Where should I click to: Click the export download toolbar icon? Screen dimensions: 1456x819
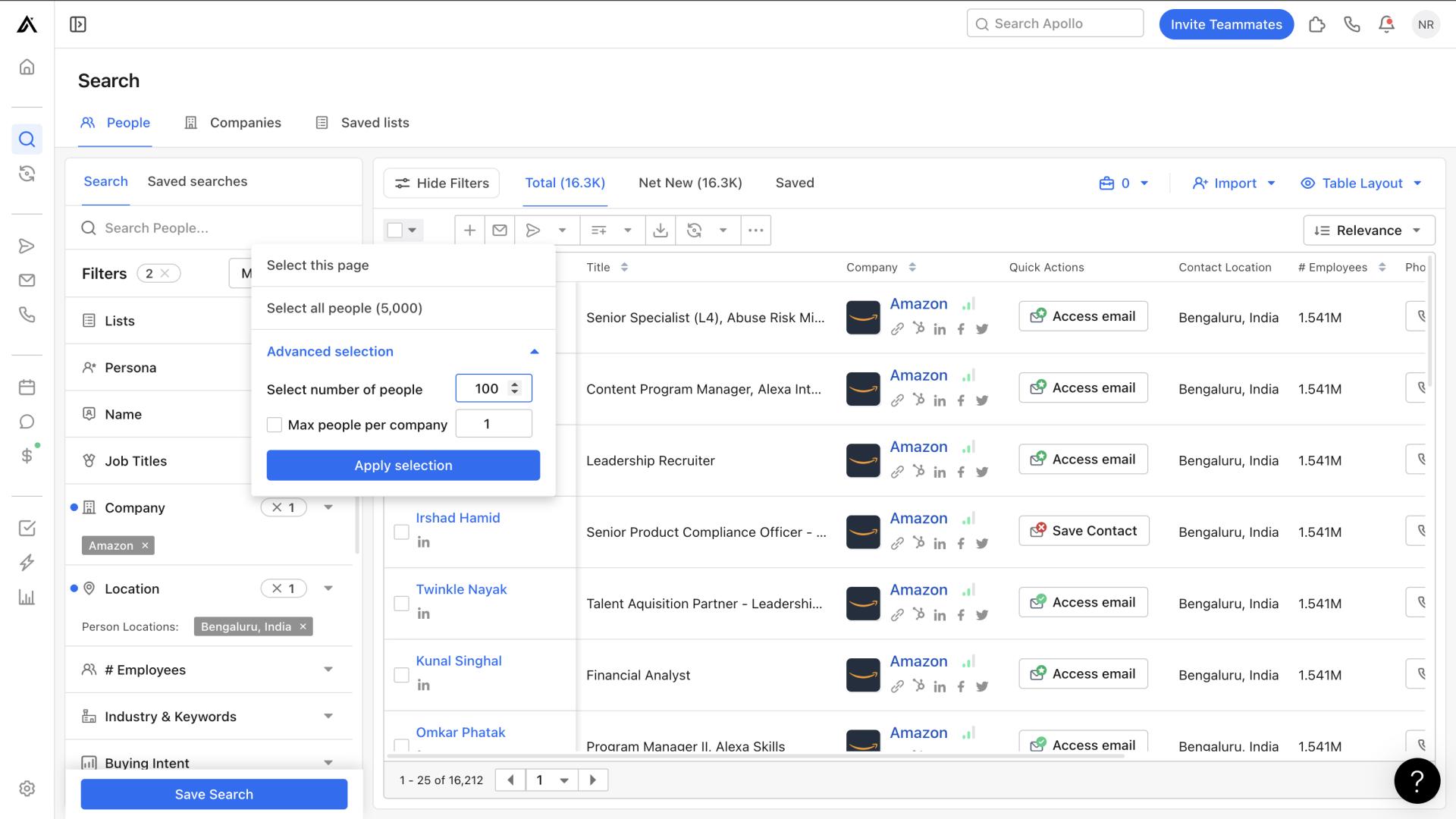pyautogui.click(x=661, y=231)
